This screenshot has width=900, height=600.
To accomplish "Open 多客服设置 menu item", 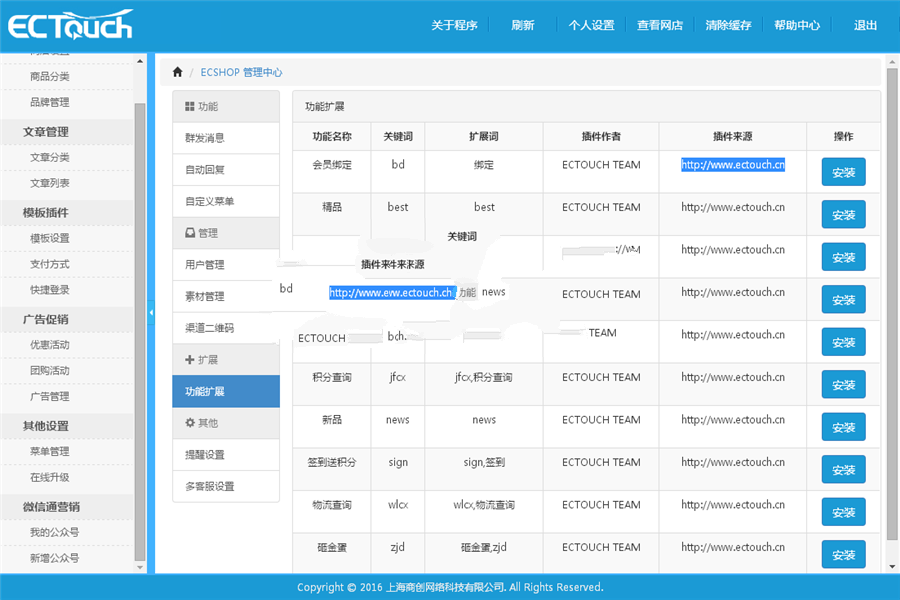I will pos(226,486).
